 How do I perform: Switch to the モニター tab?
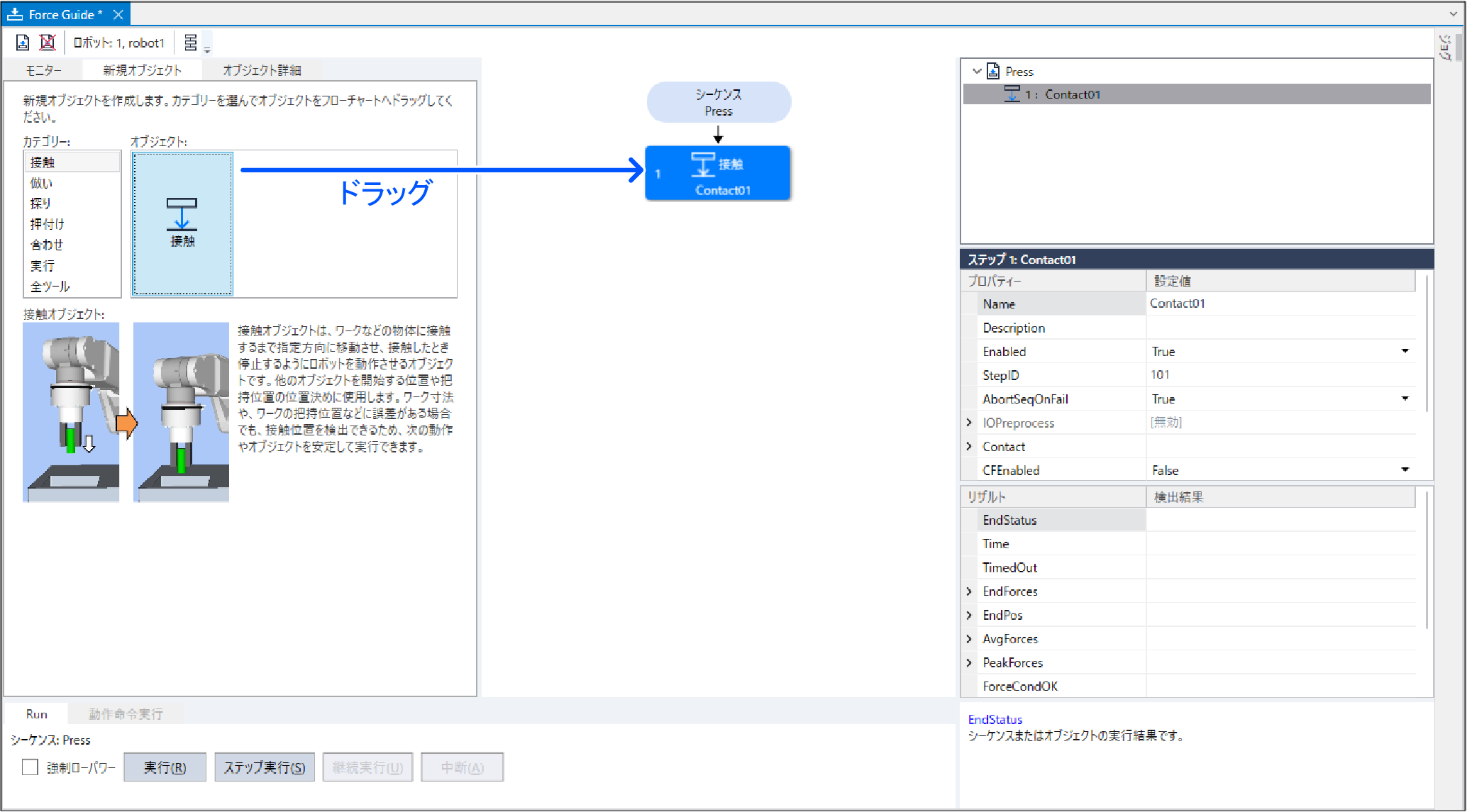coord(43,70)
